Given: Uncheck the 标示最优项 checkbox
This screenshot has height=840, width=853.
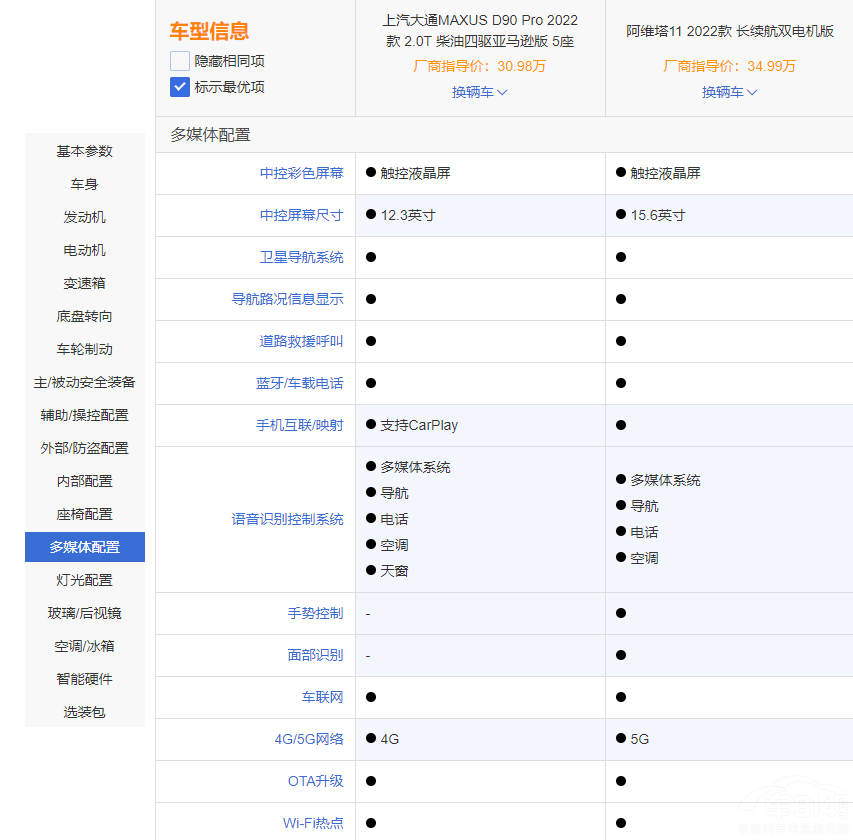Looking at the screenshot, I should click(x=180, y=87).
